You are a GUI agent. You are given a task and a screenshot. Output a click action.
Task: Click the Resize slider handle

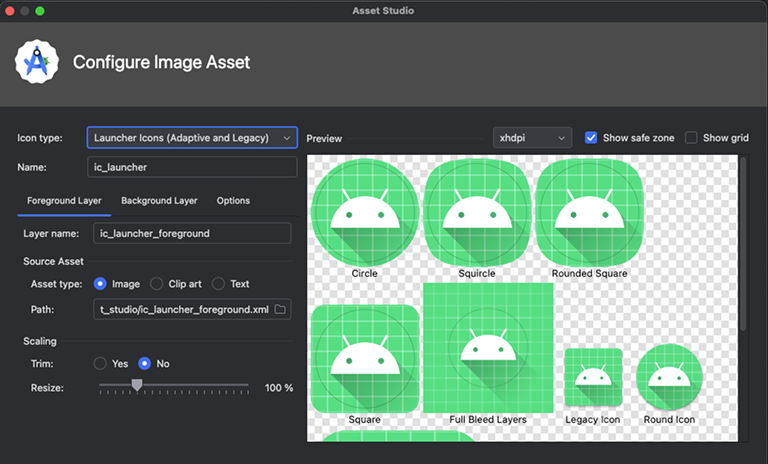tap(137, 385)
